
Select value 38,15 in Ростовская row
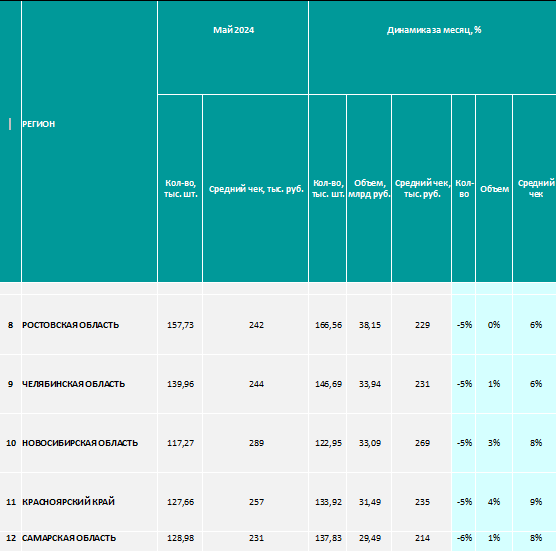coord(369,324)
